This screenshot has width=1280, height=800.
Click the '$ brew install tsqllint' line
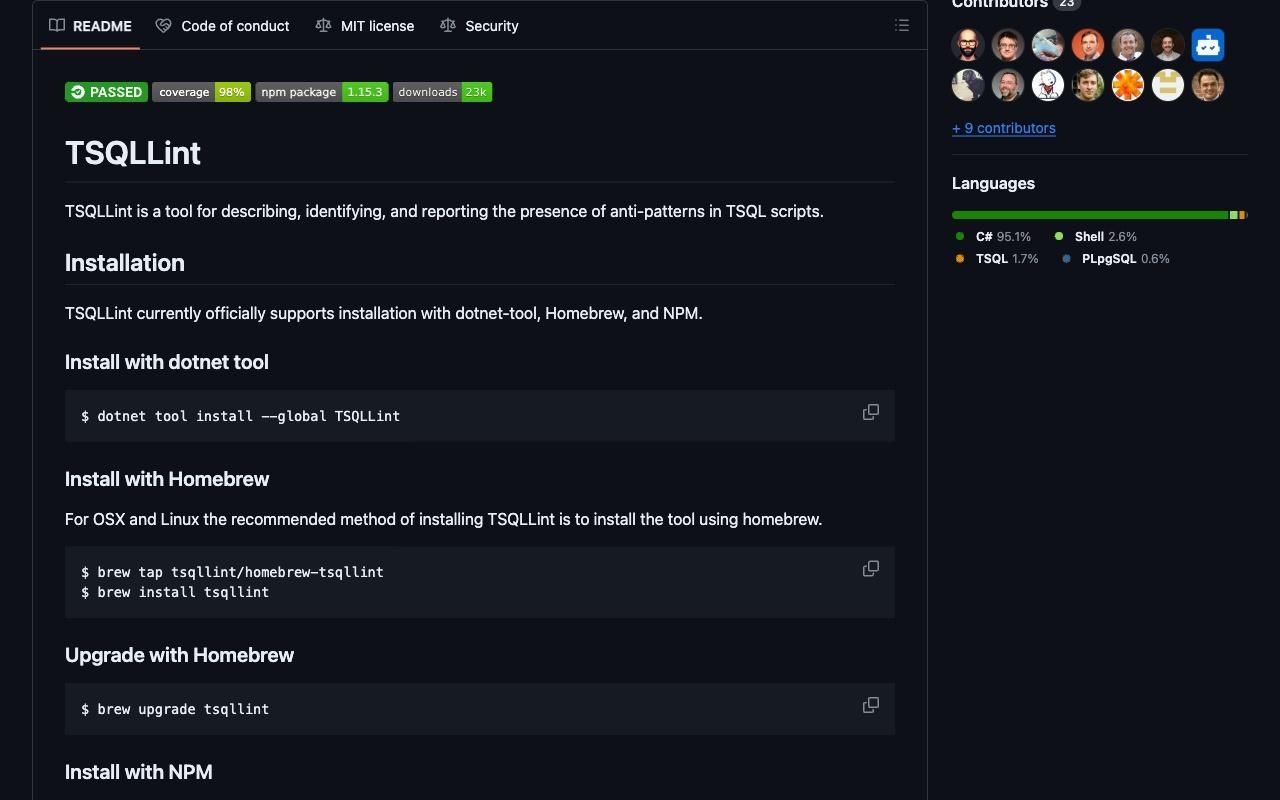(175, 592)
